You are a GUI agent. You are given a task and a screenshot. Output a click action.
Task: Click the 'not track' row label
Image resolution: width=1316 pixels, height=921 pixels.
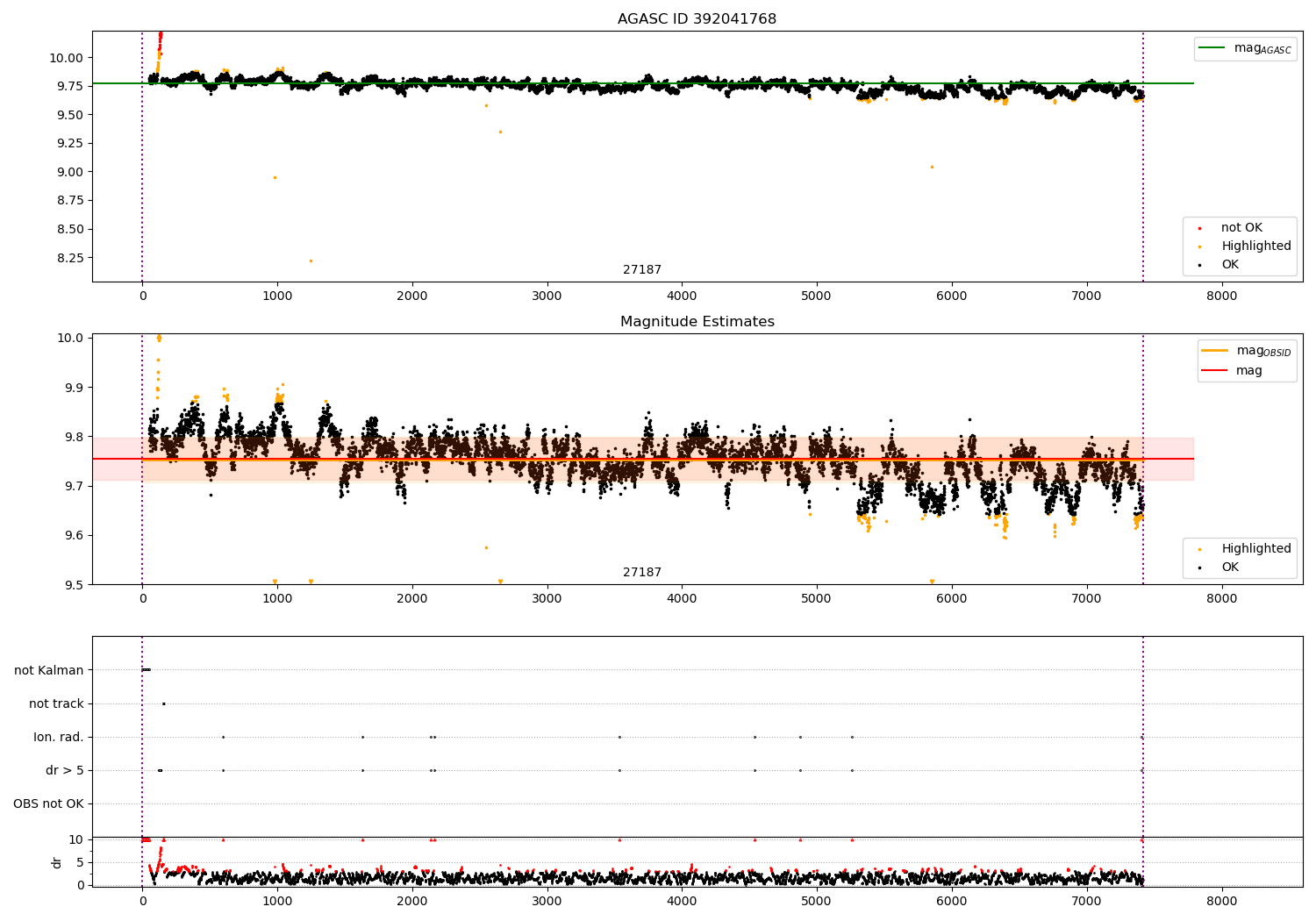pyautogui.click(x=56, y=703)
